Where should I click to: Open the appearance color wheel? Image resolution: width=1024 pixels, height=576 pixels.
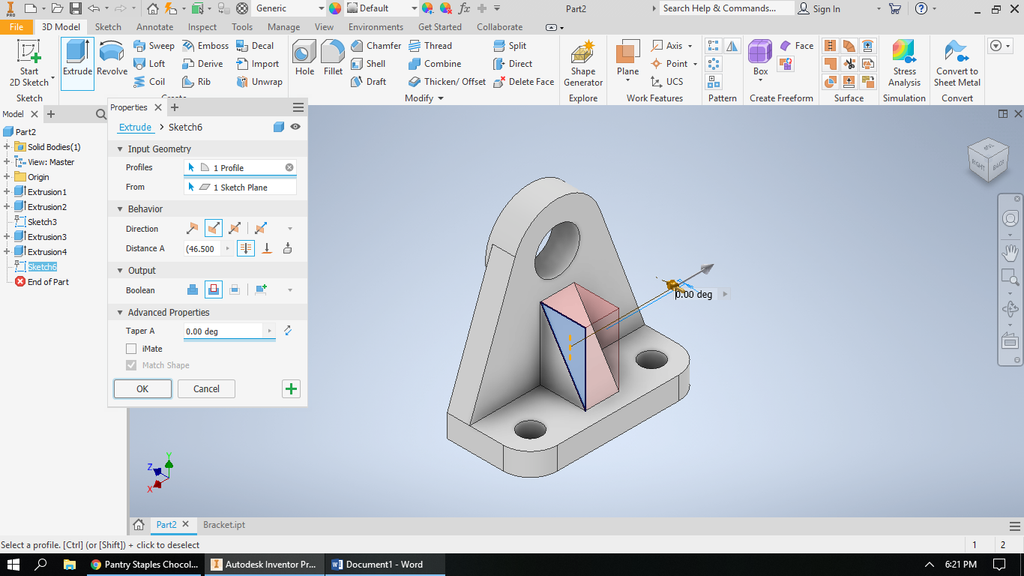(x=334, y=8)
